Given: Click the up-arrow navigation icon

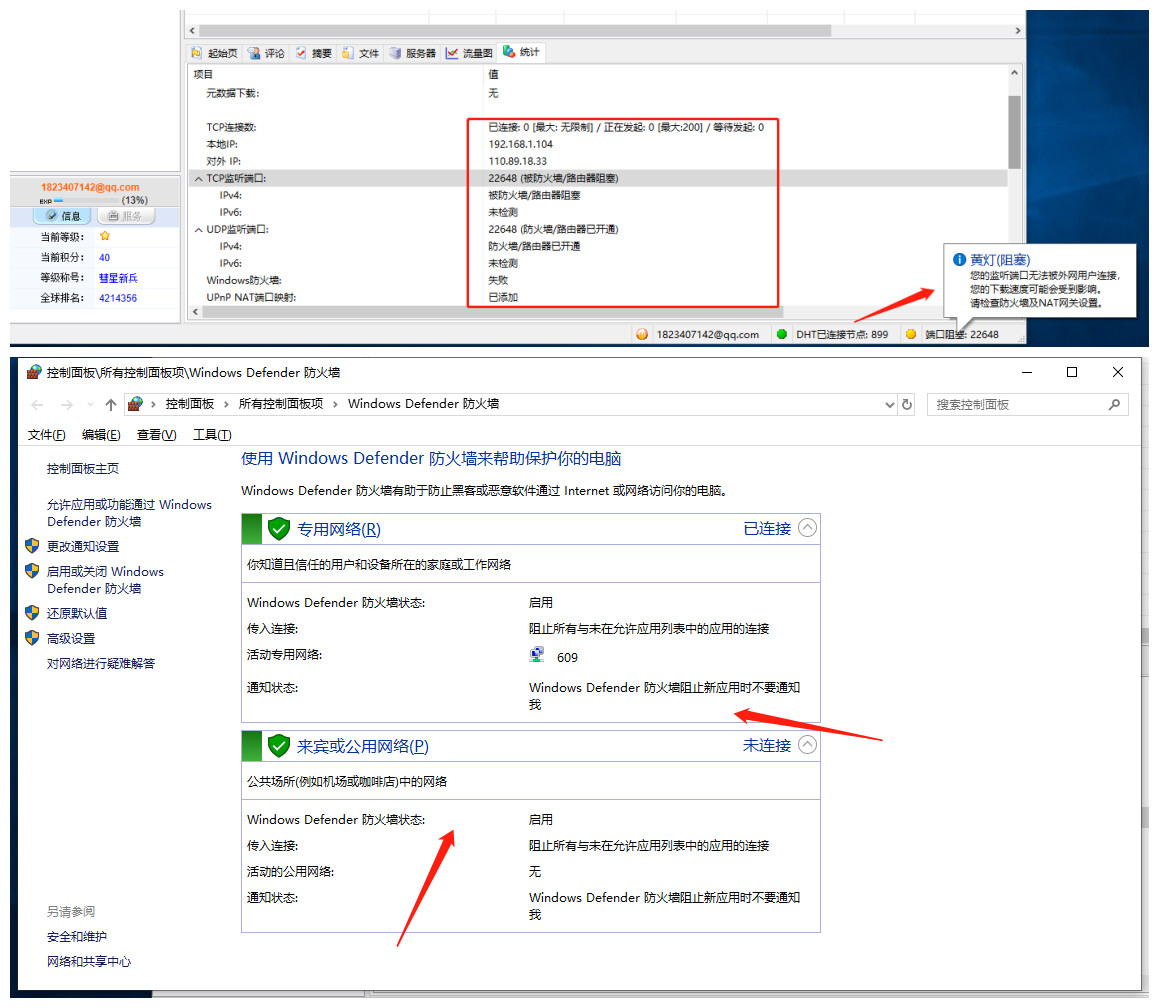Looking at the screenshot, I should click(110, 405).
